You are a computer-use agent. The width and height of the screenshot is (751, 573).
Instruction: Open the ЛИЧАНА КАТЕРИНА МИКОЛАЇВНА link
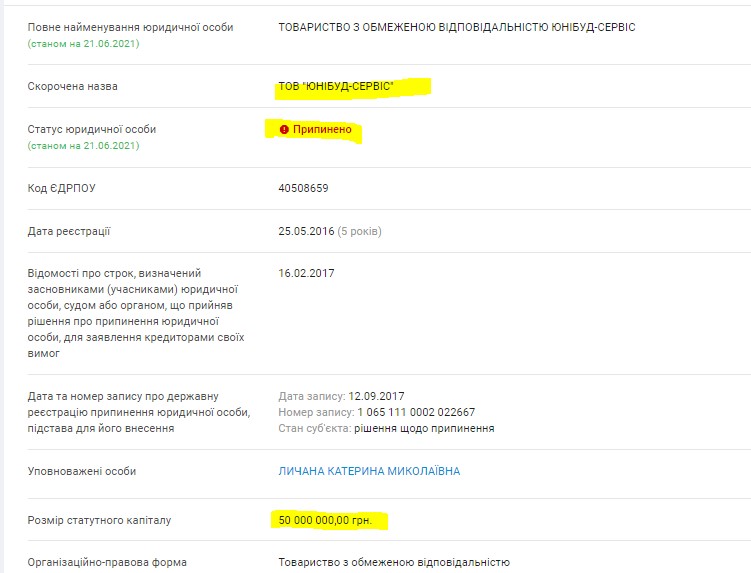369,471
